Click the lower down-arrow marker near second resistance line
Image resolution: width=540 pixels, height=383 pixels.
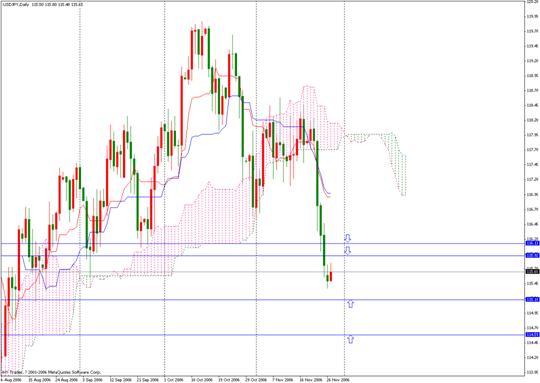point(348,250)
